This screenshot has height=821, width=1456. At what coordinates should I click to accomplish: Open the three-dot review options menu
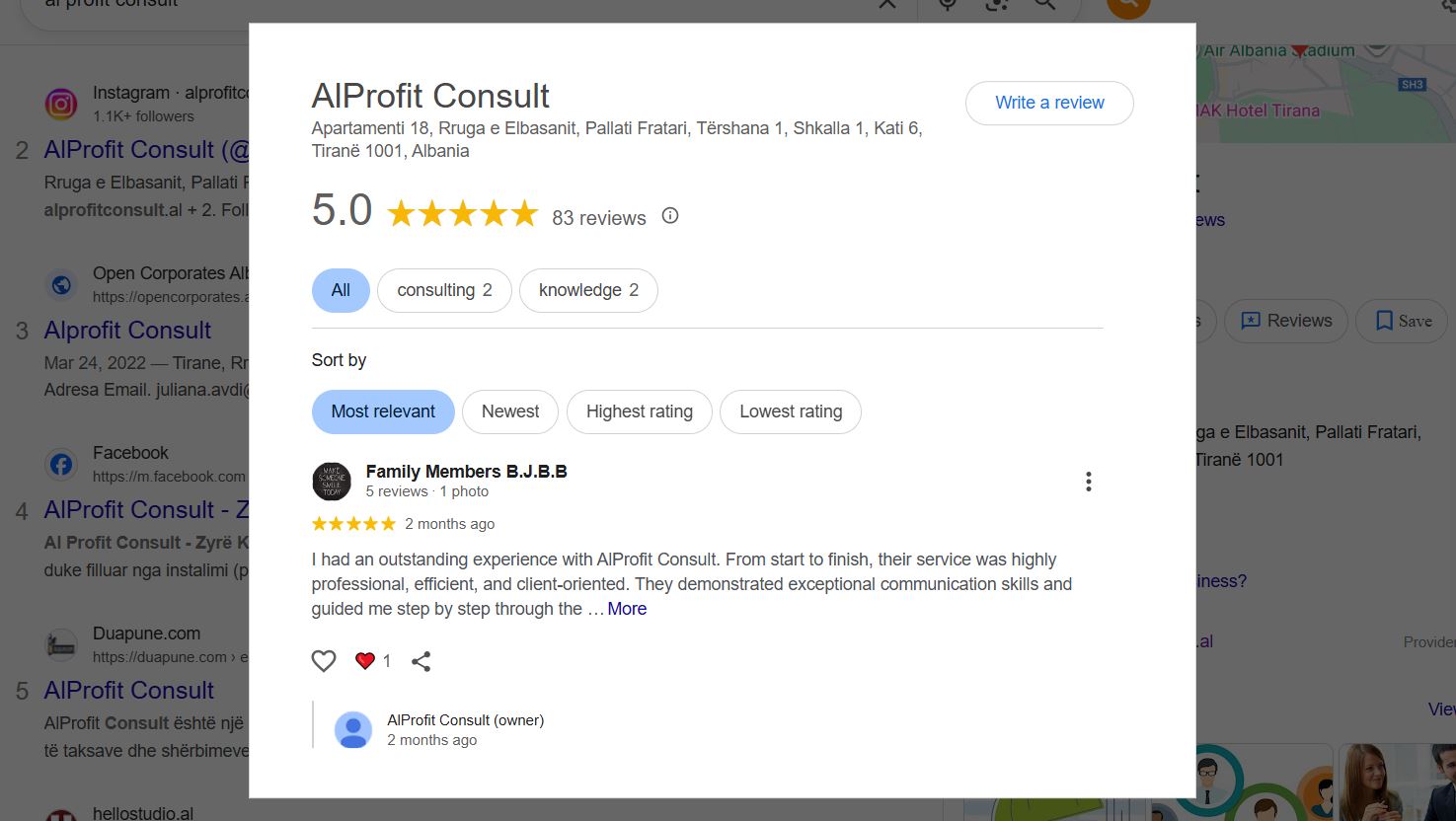coord(1088,482)
